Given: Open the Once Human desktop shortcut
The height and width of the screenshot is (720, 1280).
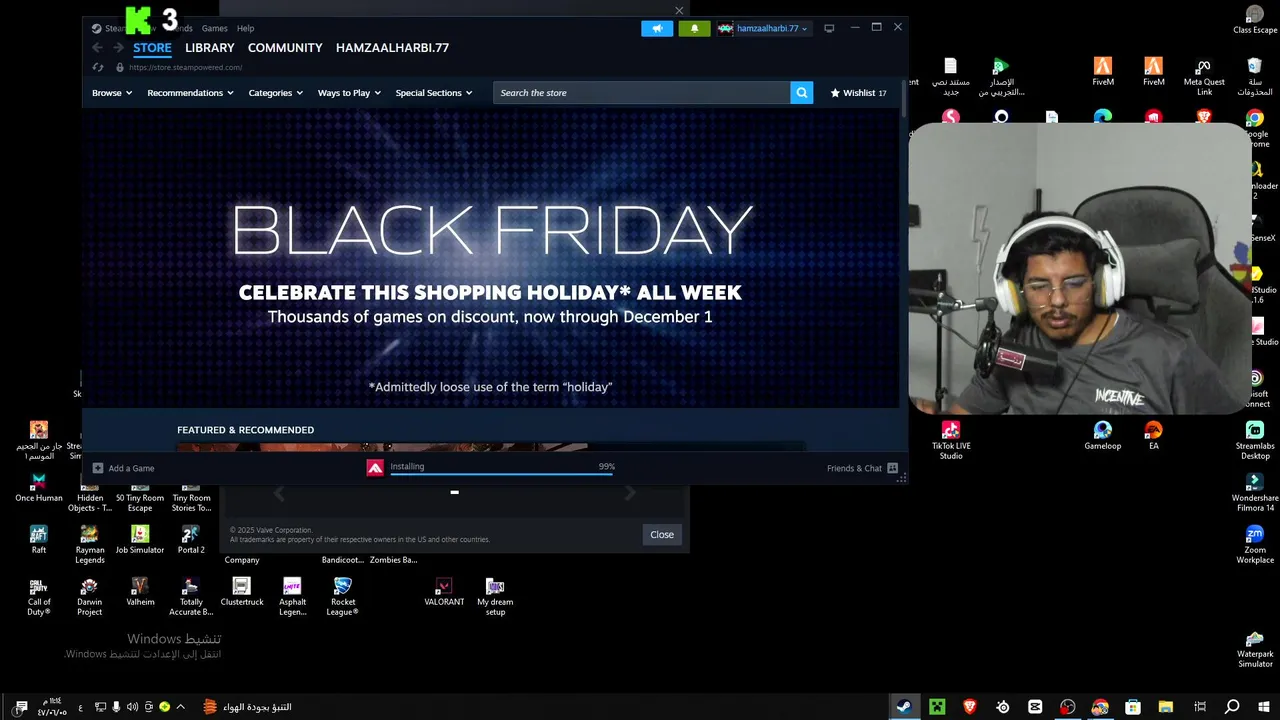Looking at the screenshot, I should (x=39, y=488).
